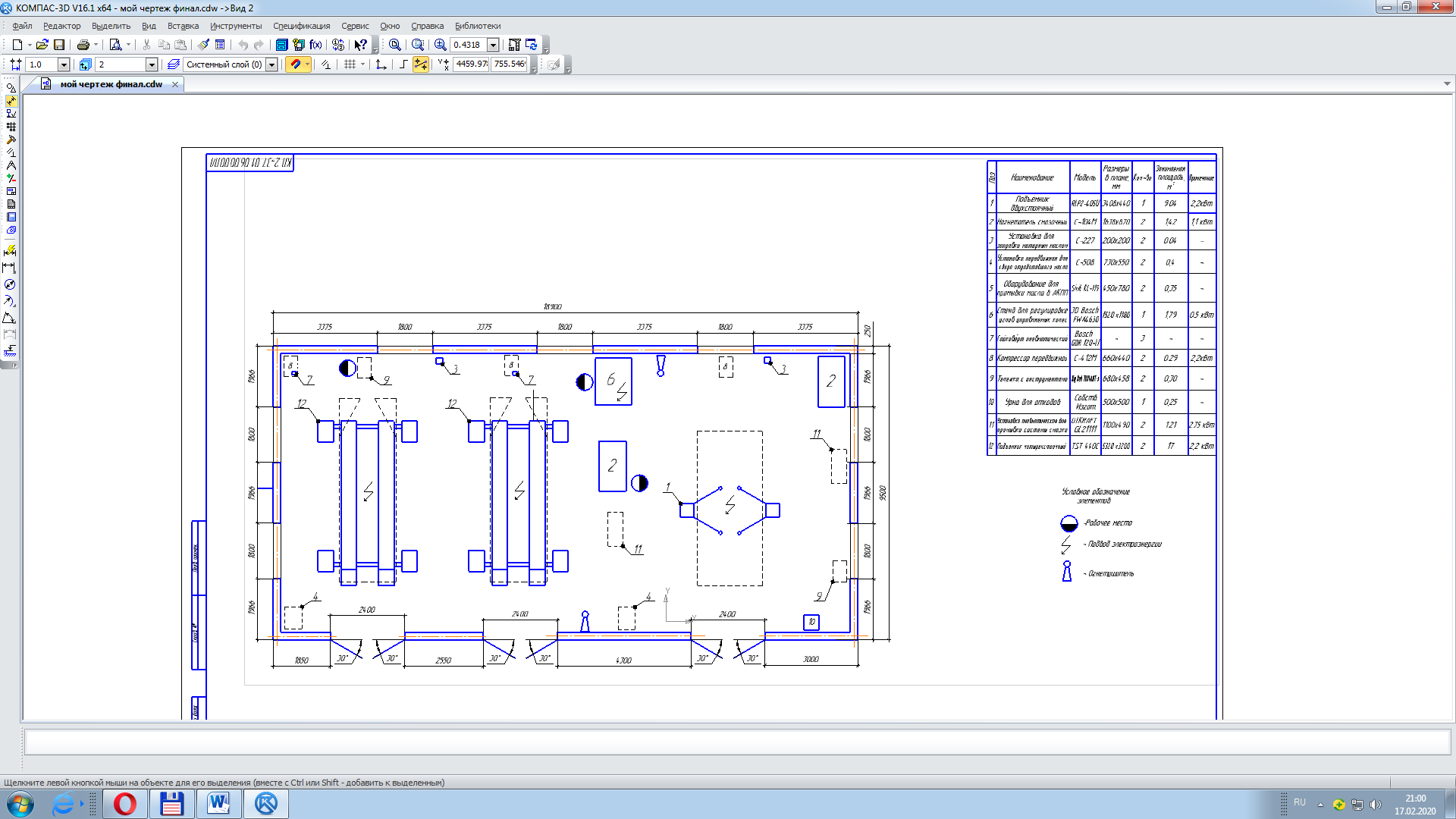Screen dimensions: 1456x819
Task: Toggle the grid display button
Action: (350, 64)
